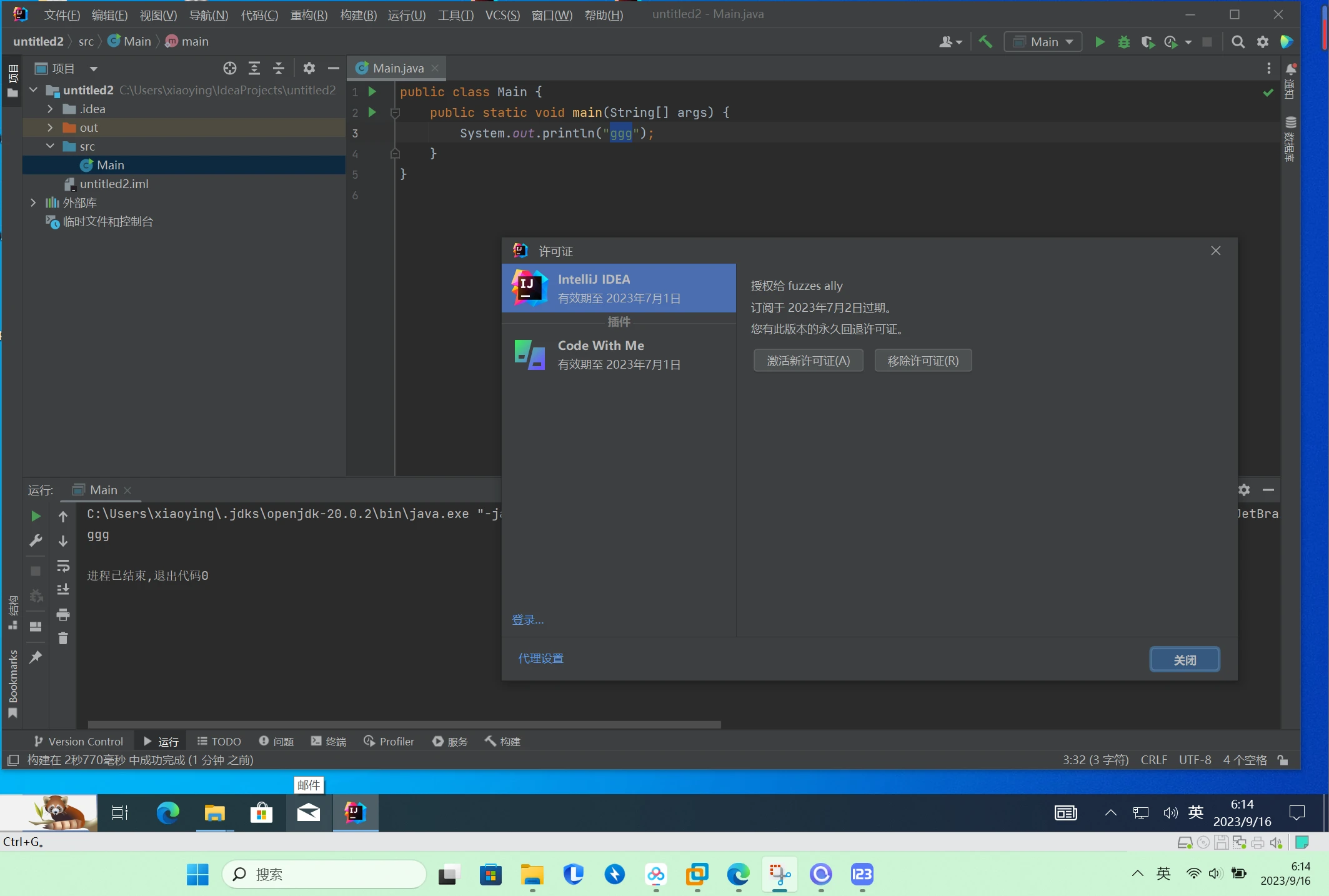
Task: Open IDE settings gear in top toolbar
Action: (x=1262, y=42)
